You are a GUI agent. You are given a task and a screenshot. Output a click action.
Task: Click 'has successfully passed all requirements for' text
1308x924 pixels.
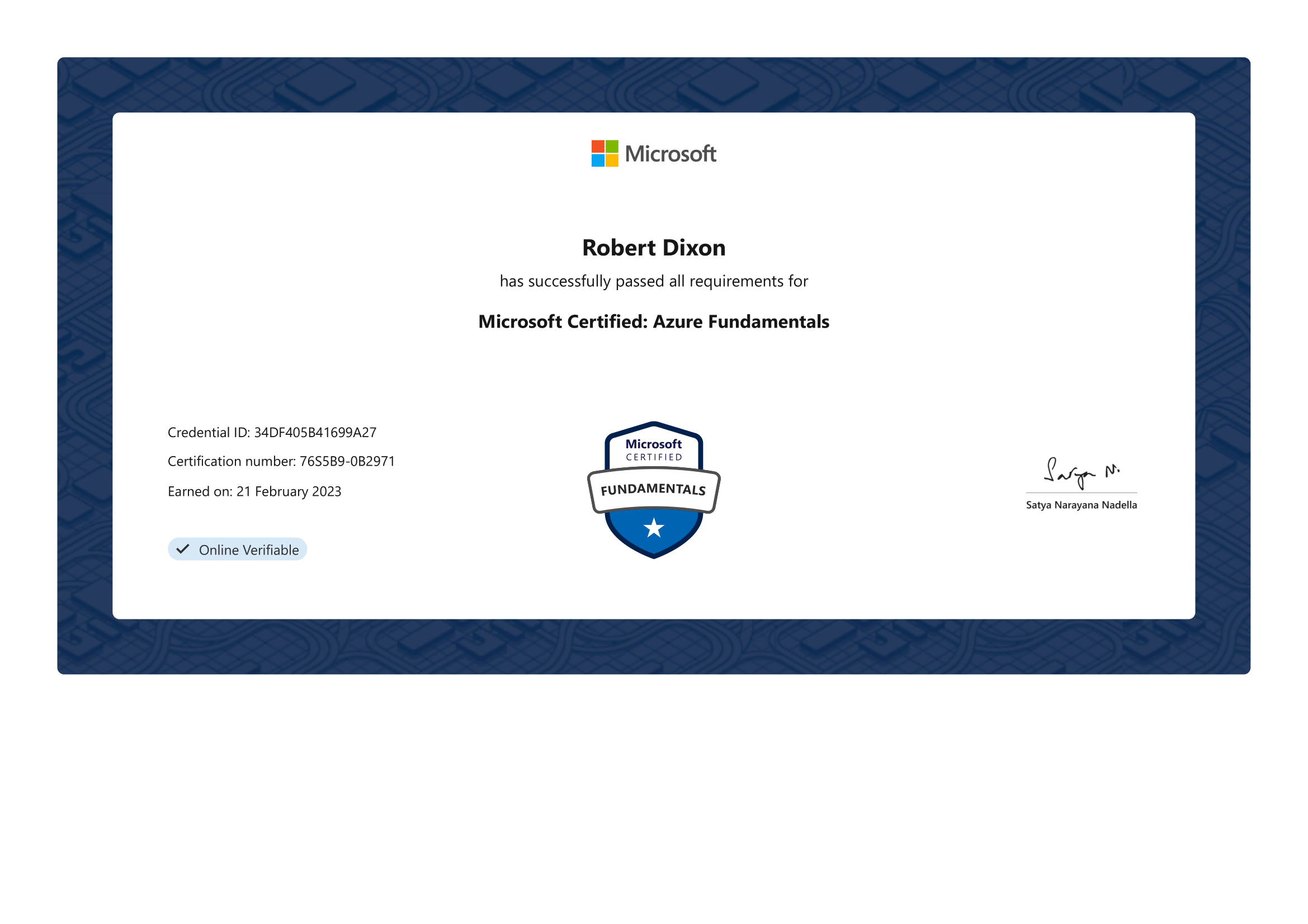(x=653, y=281)
